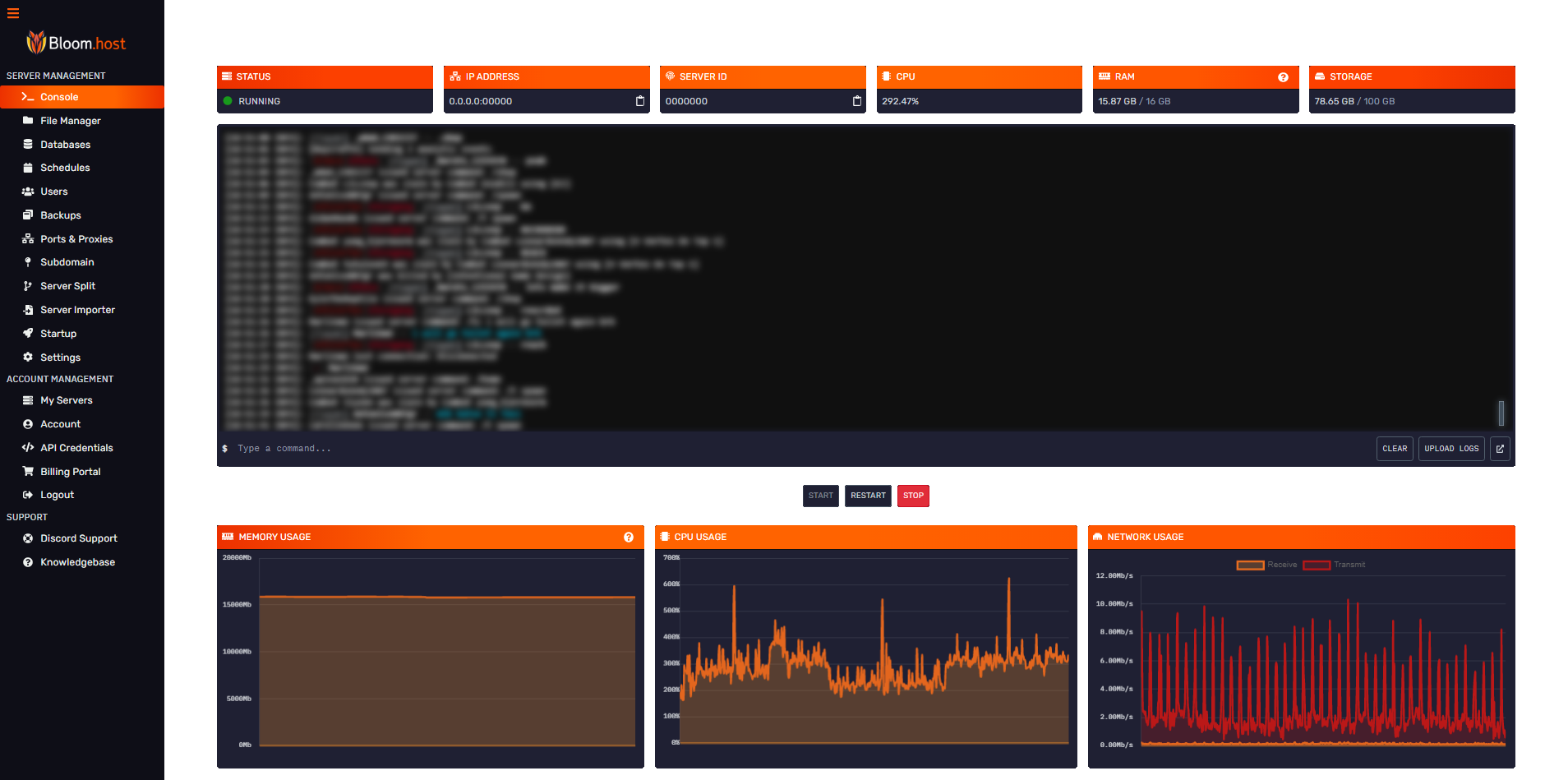Stop the server with red button
The image size is (1568, 780).
pos(913,496)
